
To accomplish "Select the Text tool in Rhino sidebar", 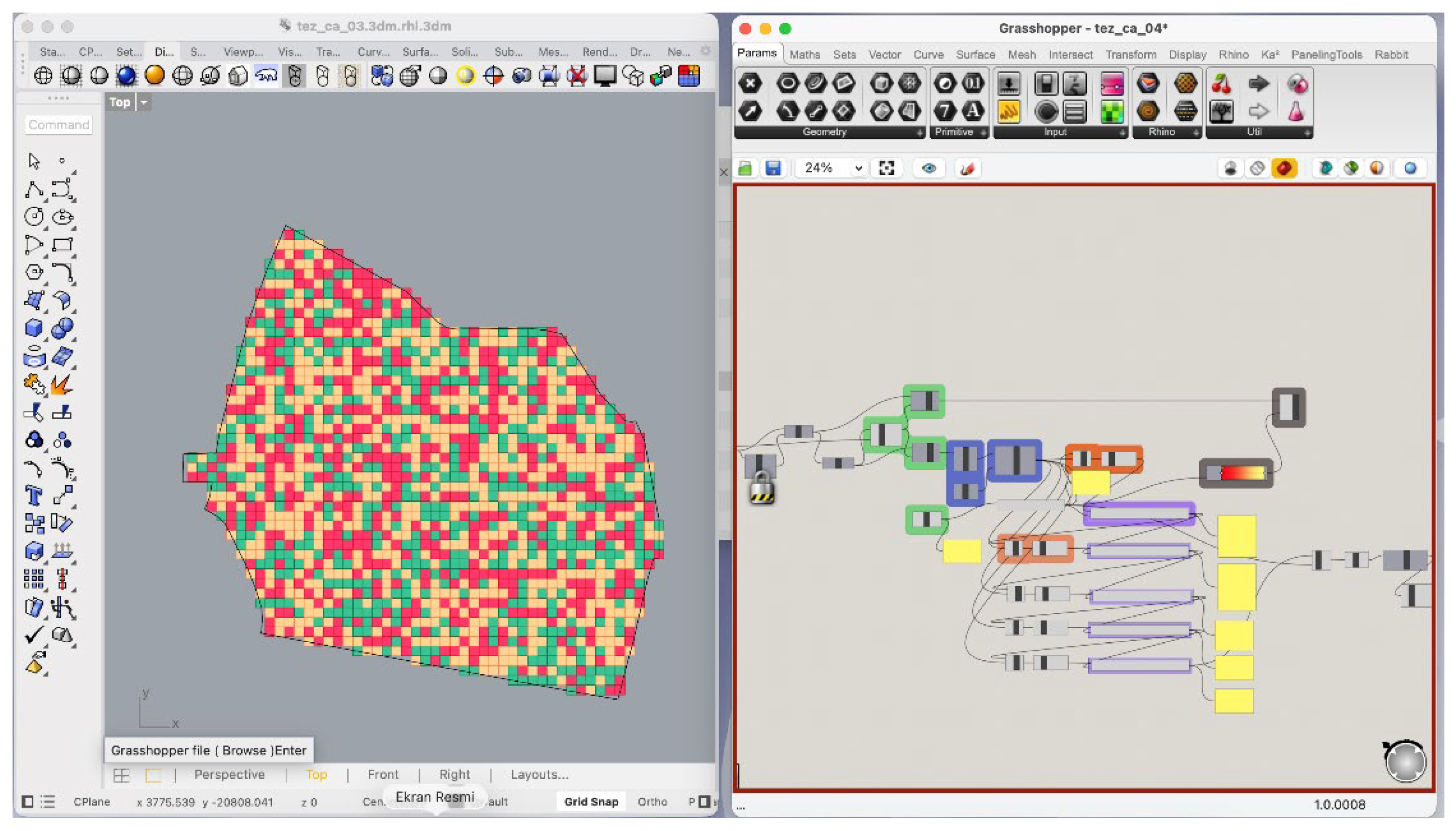I will click(34, 495).
